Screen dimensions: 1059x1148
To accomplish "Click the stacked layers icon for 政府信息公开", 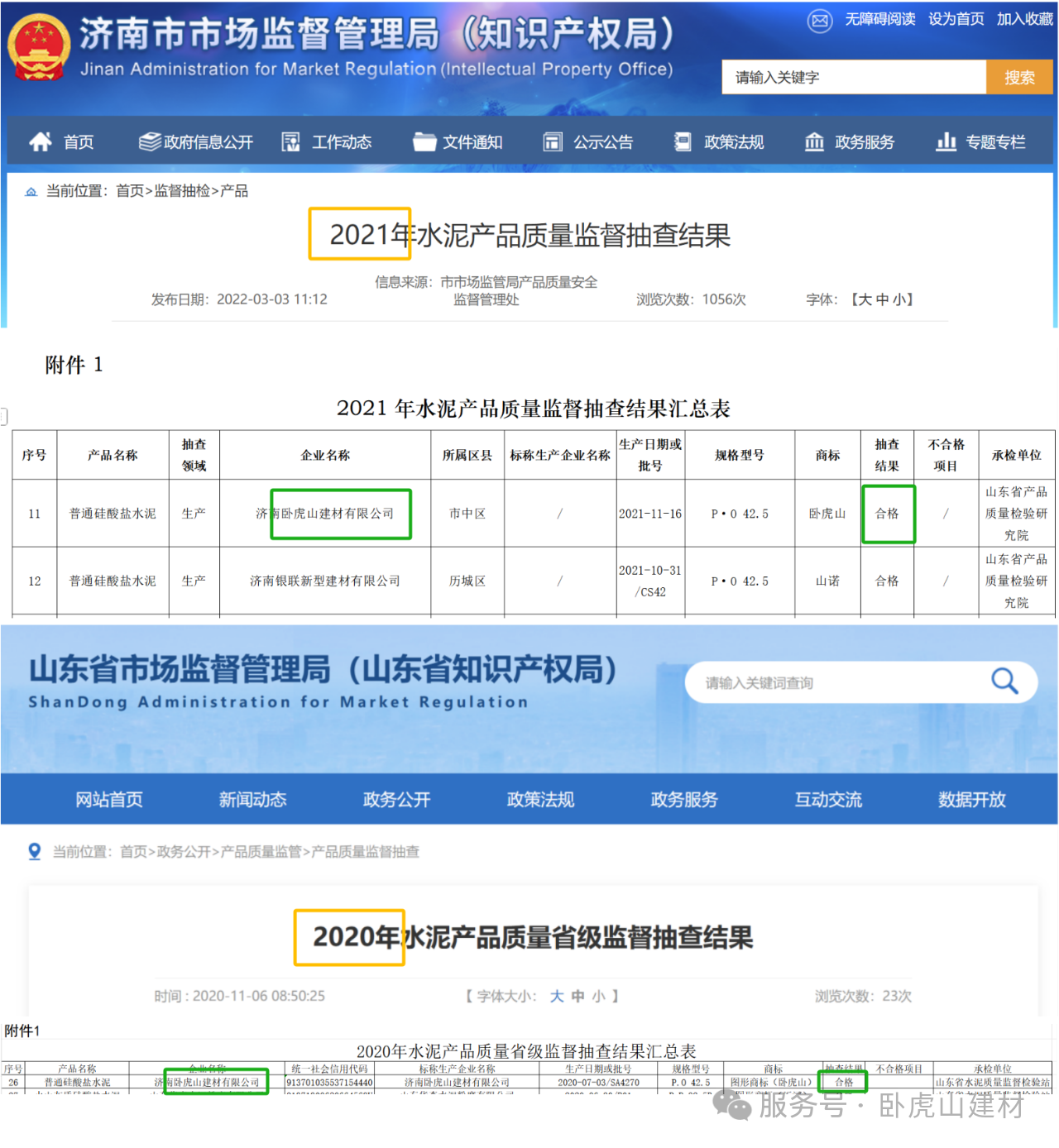I will [150, 142].
